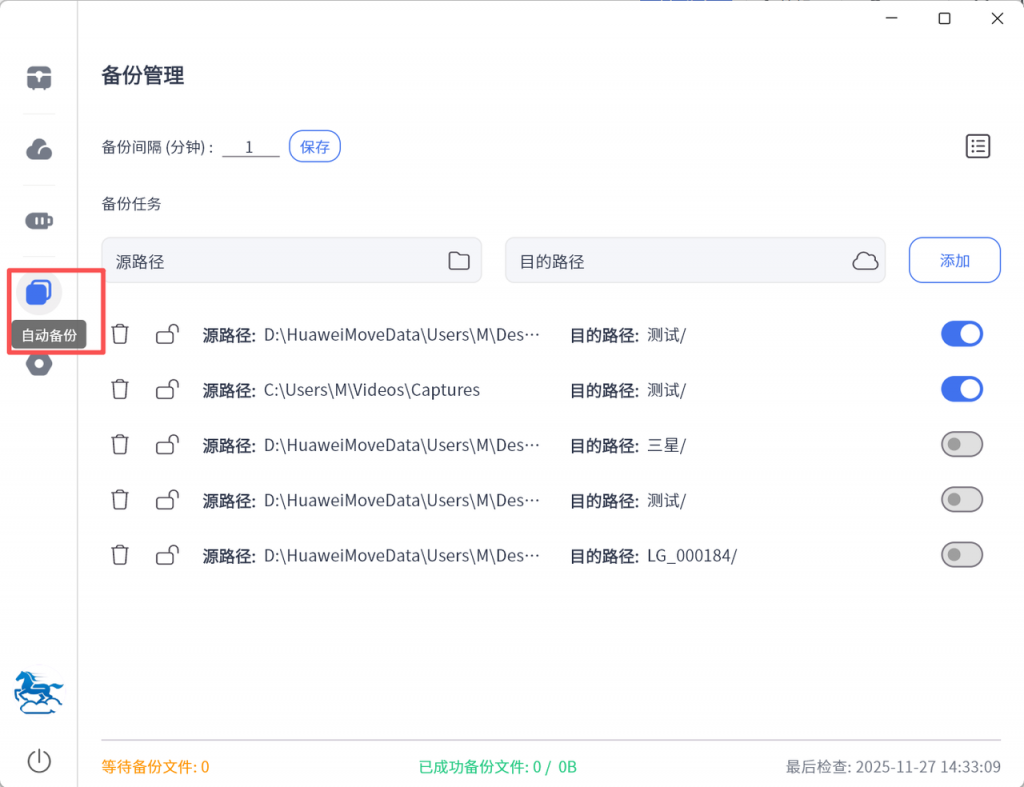Enable backup toggle for LG_000184/ destination
1024x787 pixels.
(x=961, y=554)
